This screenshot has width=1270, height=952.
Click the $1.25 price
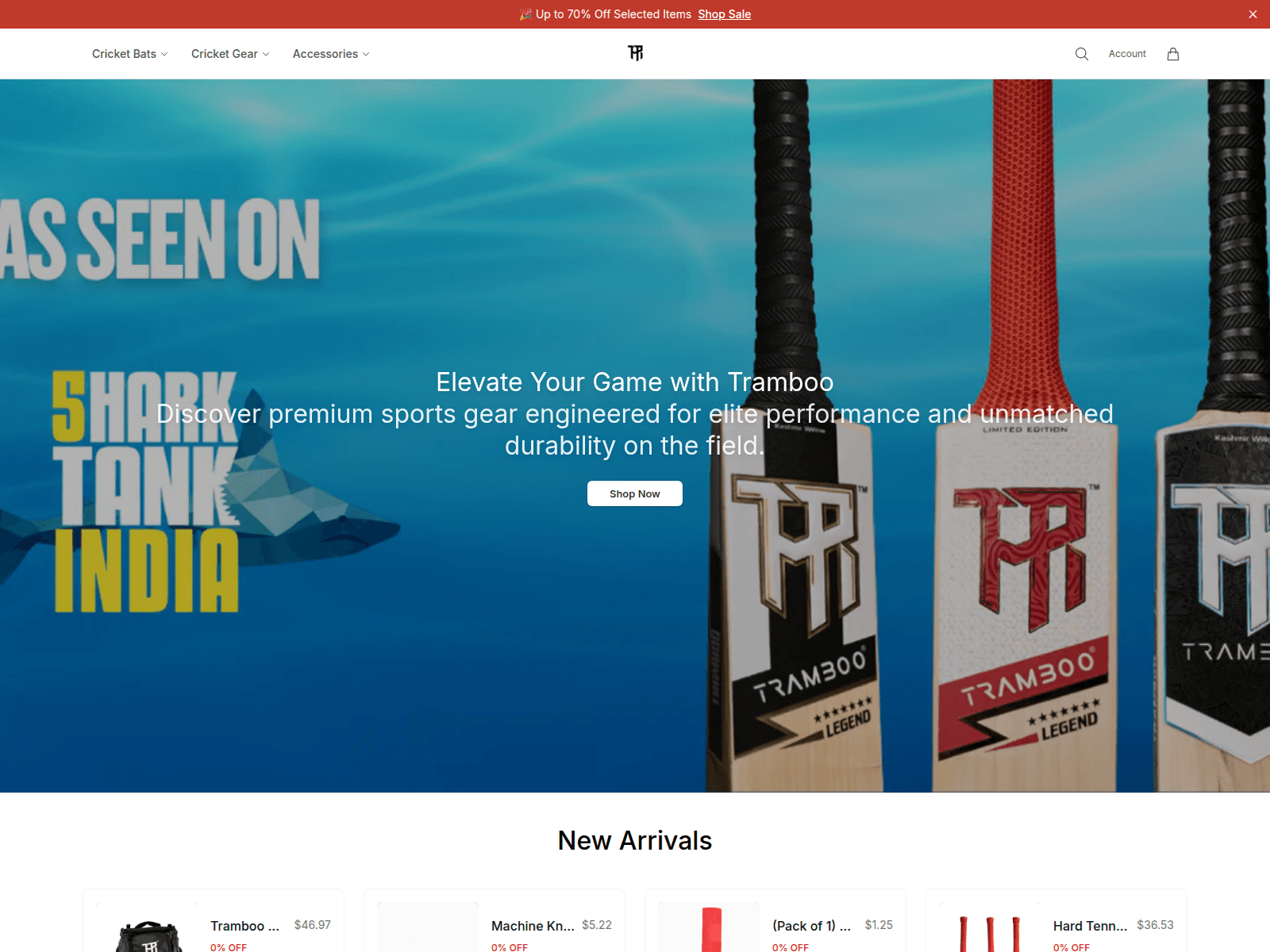879,925
